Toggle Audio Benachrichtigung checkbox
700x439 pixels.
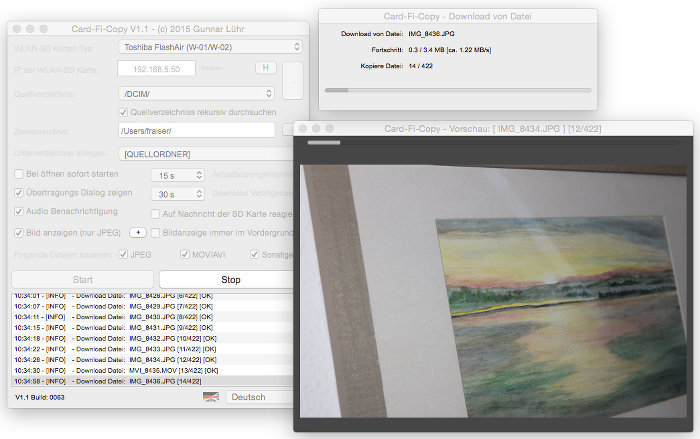click(x=19, y=211)
